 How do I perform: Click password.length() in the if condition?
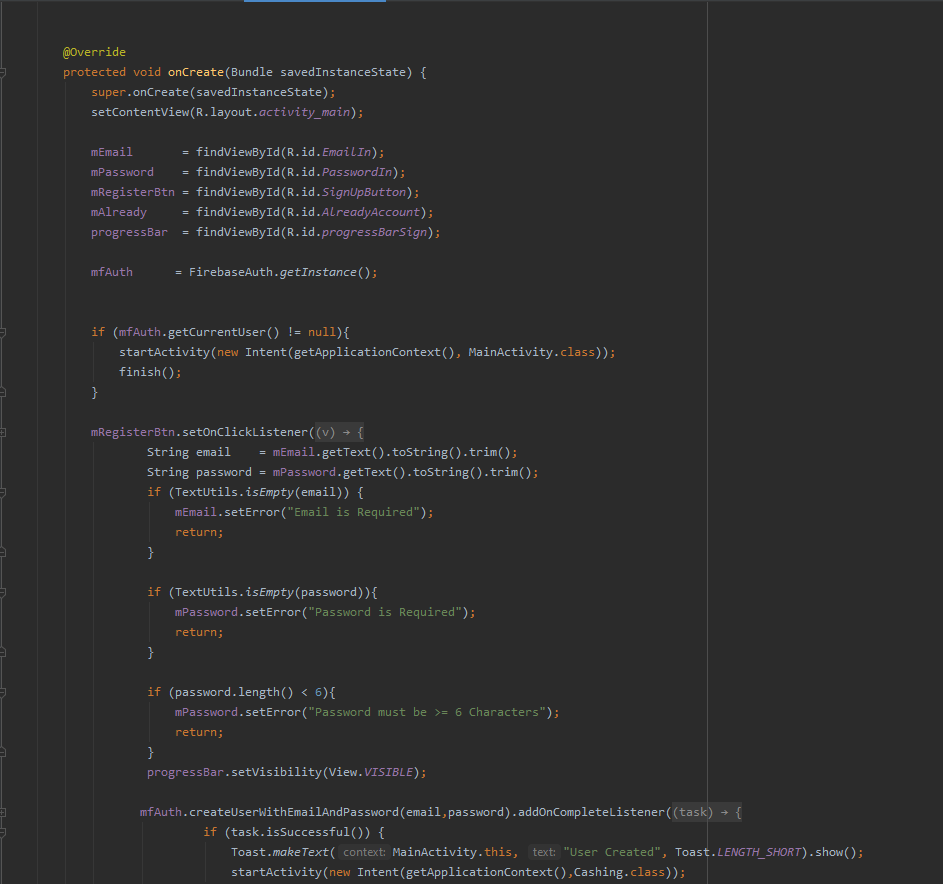click(x=234, y=692)
